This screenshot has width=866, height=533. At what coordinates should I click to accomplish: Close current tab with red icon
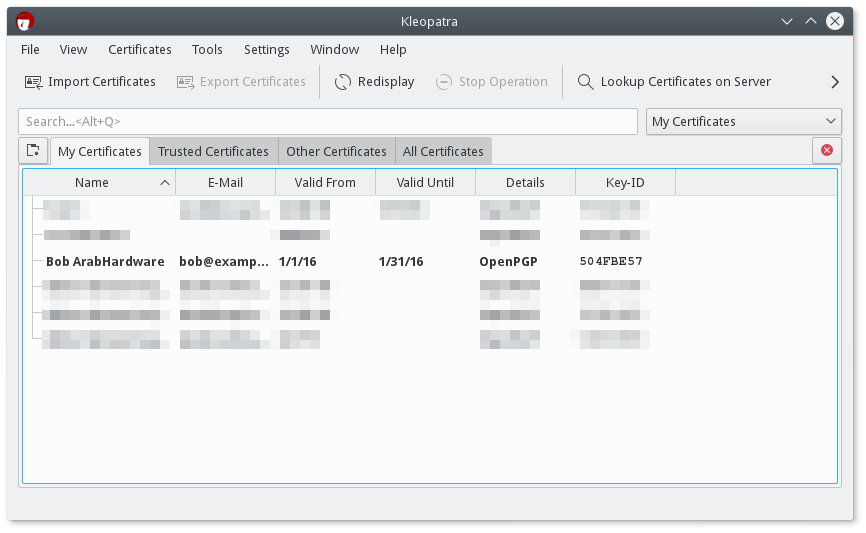click(x=827, y=150)
